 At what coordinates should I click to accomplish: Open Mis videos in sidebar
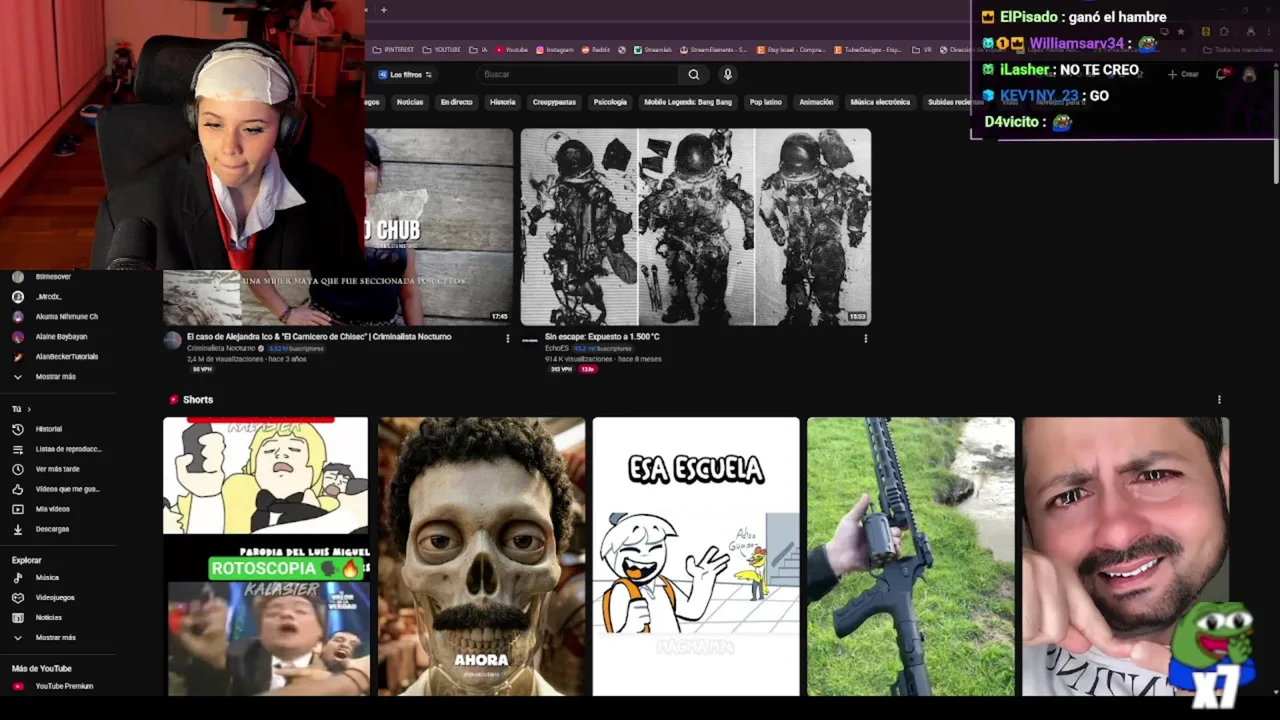(42, 509)
